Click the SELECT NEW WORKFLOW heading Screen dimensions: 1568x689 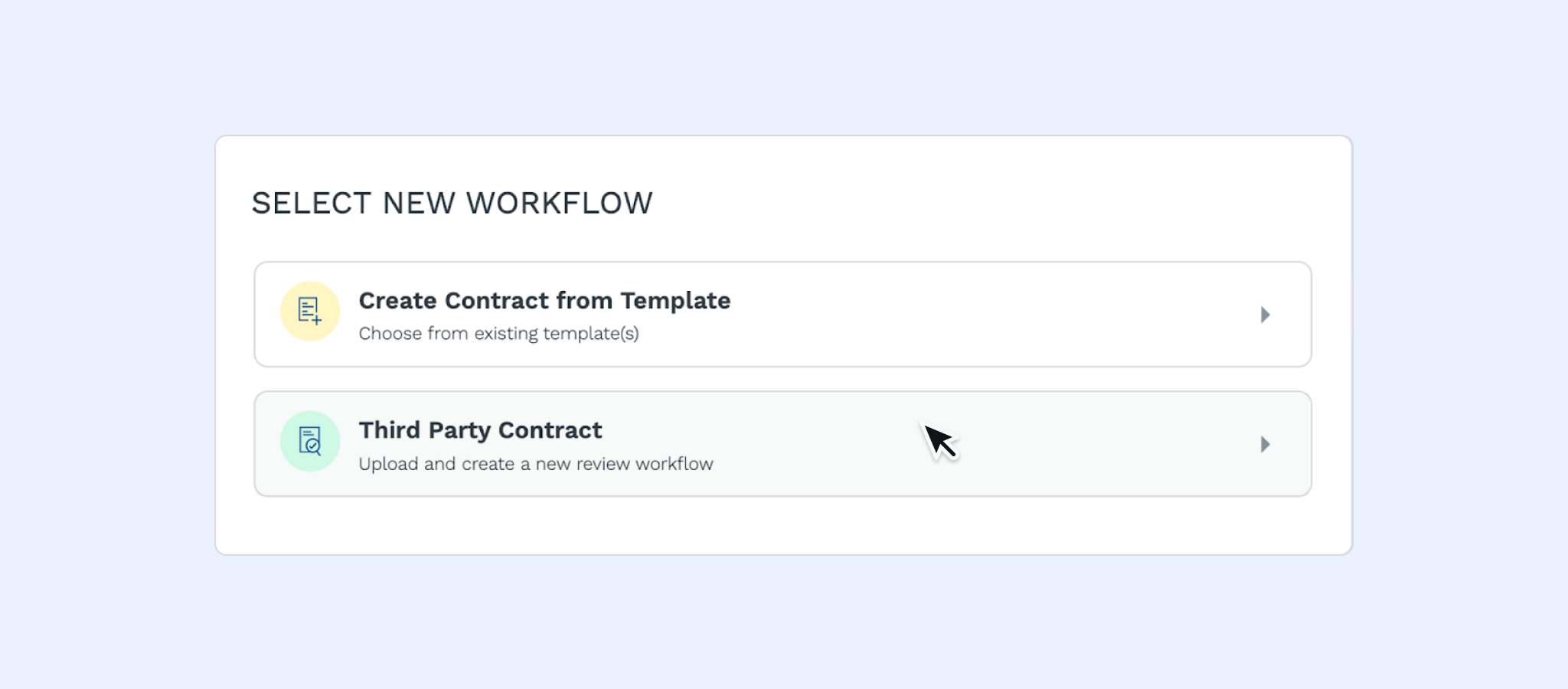[x=452, y=203]
